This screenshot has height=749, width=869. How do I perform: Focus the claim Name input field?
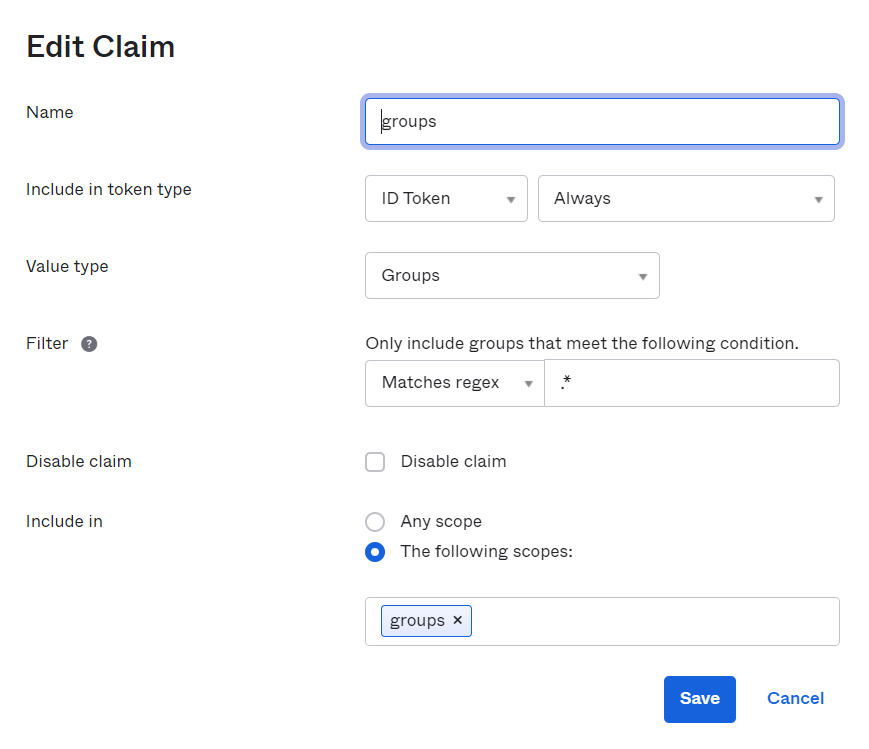[x=601, y=121]
